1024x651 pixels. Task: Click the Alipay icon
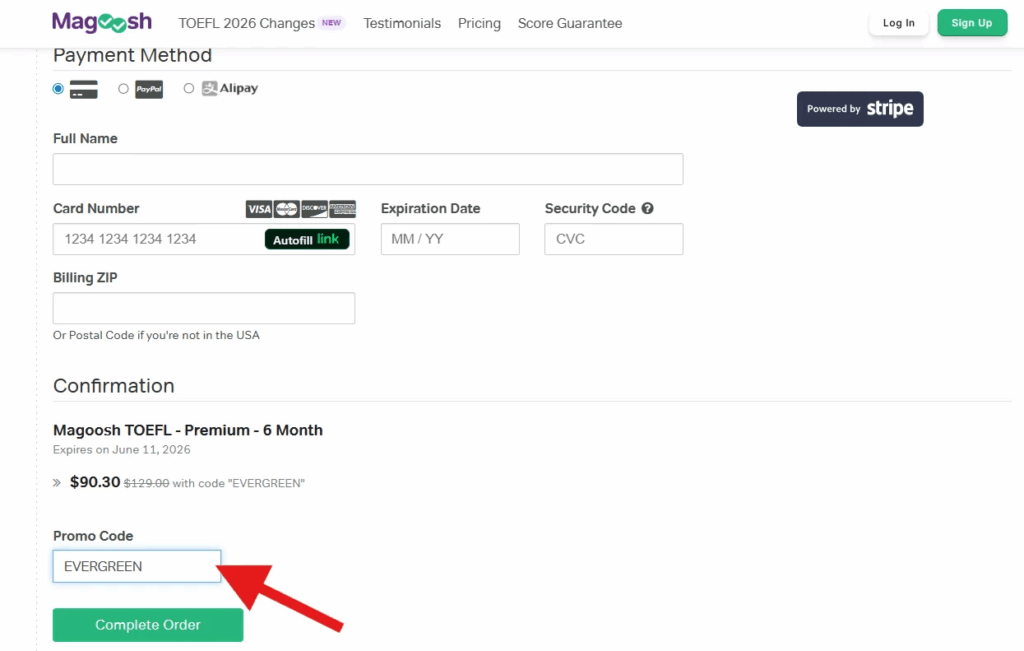(229, 88)
